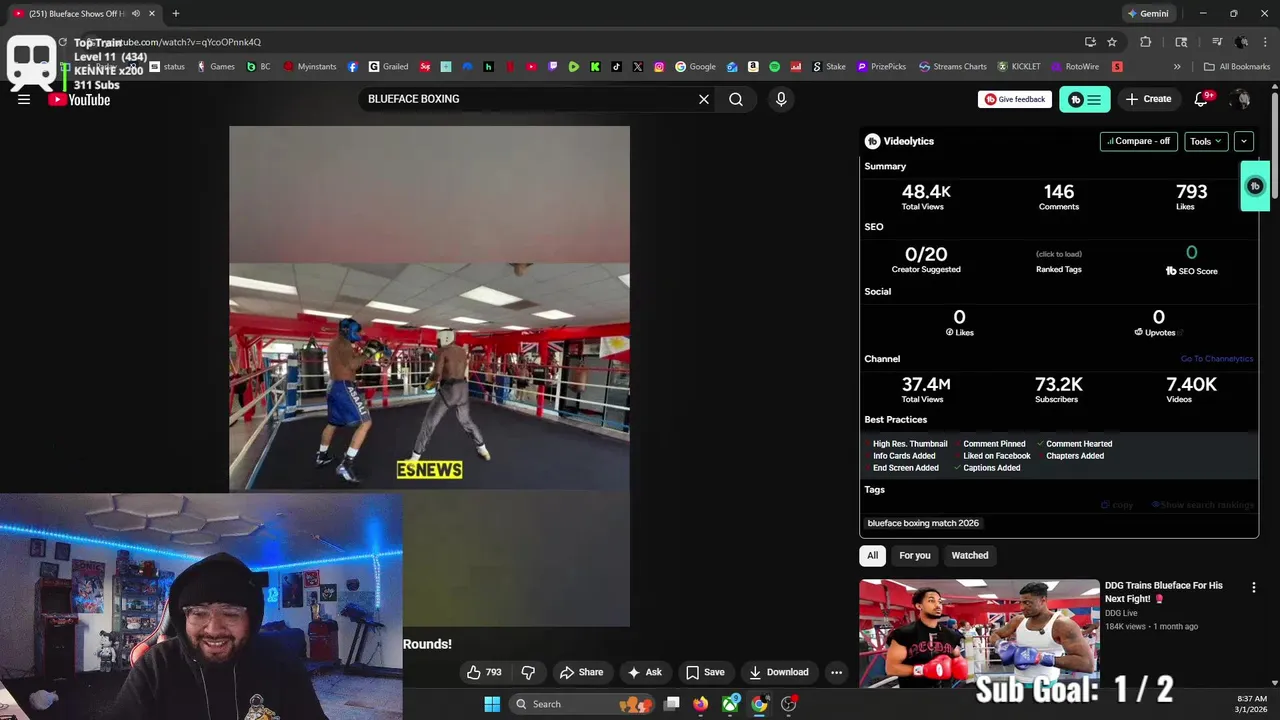Copy the video tags
Viewport: 1280px width, 720px height.
tap(1117, 505)
